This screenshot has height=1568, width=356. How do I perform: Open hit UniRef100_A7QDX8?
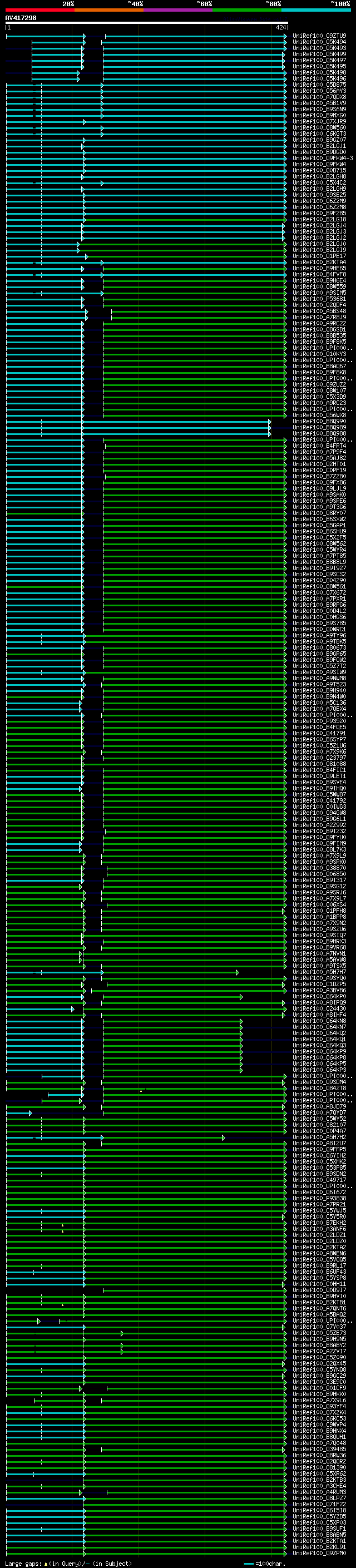coord(319,97)
